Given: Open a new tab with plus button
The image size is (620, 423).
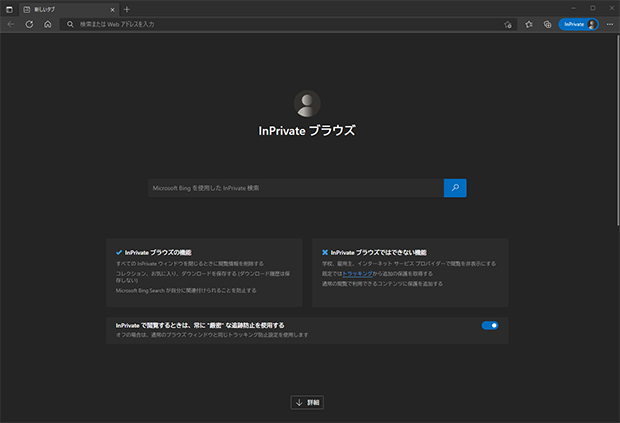Looking at the screenshot, I should point(127,9).
